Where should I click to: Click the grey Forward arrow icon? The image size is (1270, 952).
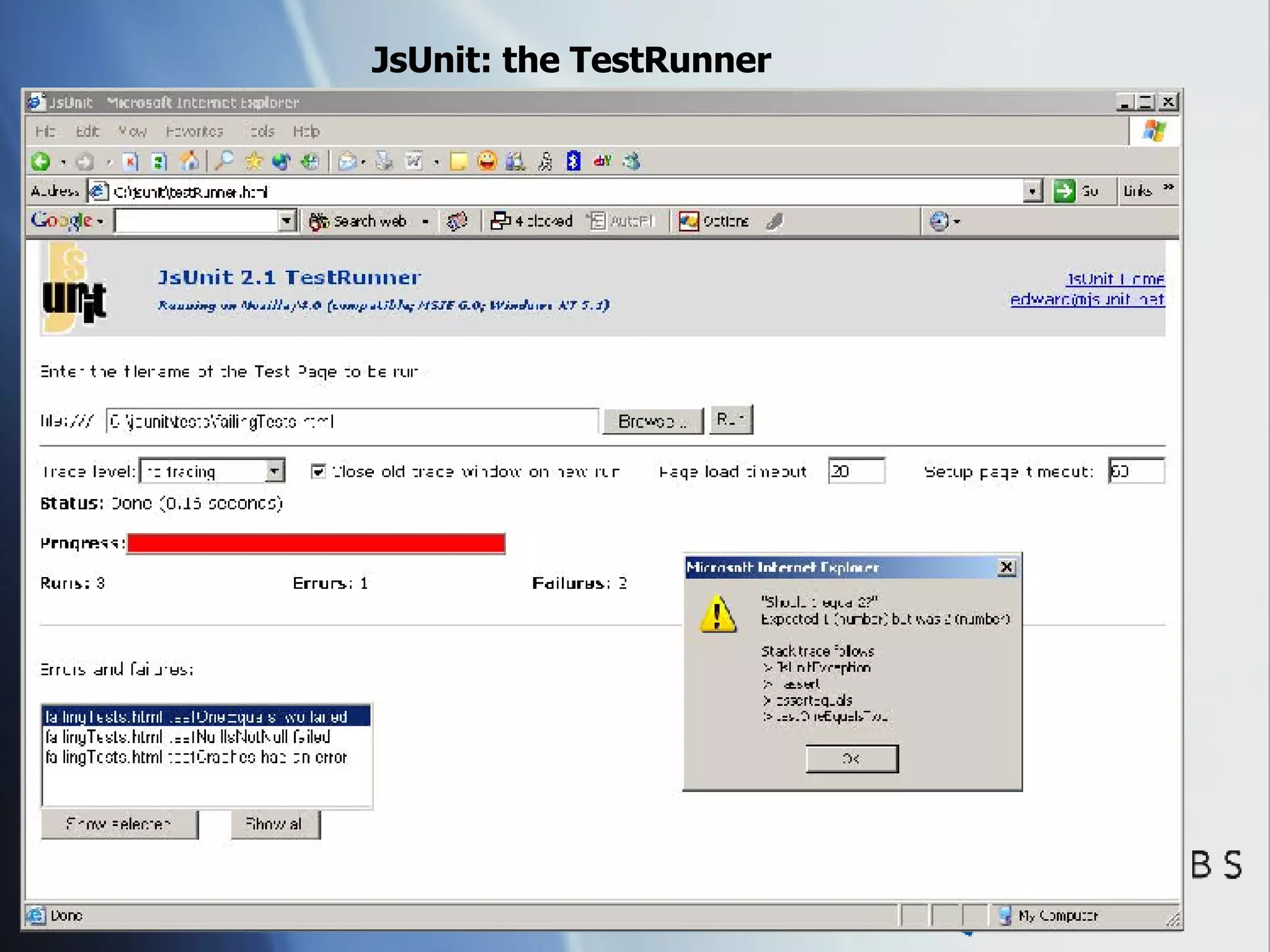[85, 162]
